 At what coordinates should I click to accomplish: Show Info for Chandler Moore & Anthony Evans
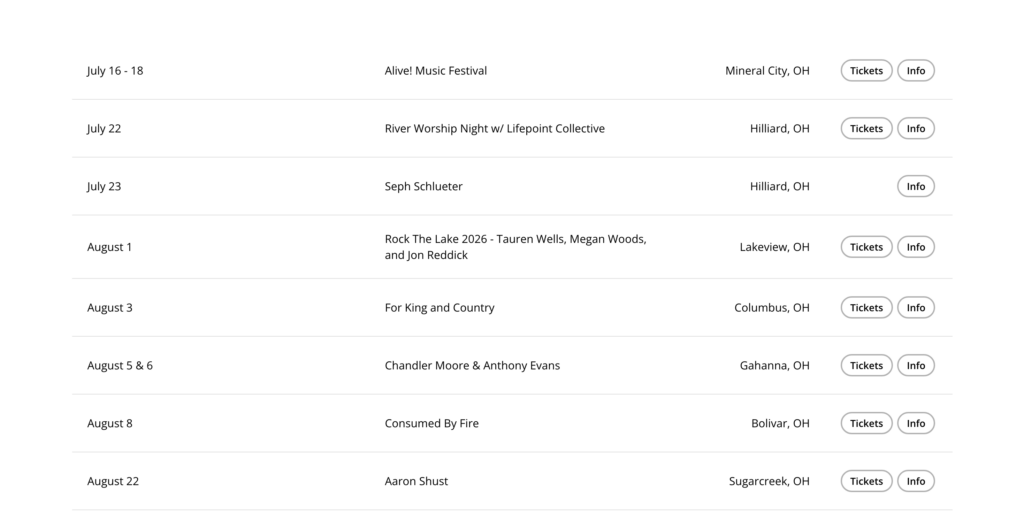point(916,365)
